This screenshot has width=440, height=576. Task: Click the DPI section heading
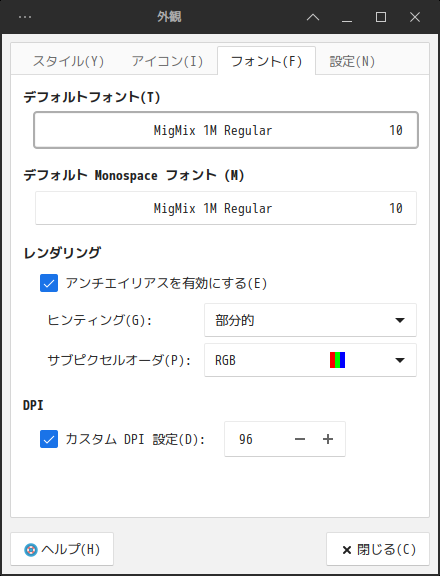click(x=33, y=405)
